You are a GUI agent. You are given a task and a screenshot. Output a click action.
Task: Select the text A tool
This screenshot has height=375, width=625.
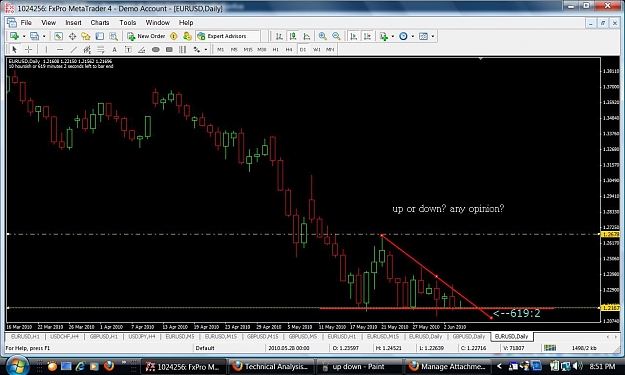pos(114,49)
